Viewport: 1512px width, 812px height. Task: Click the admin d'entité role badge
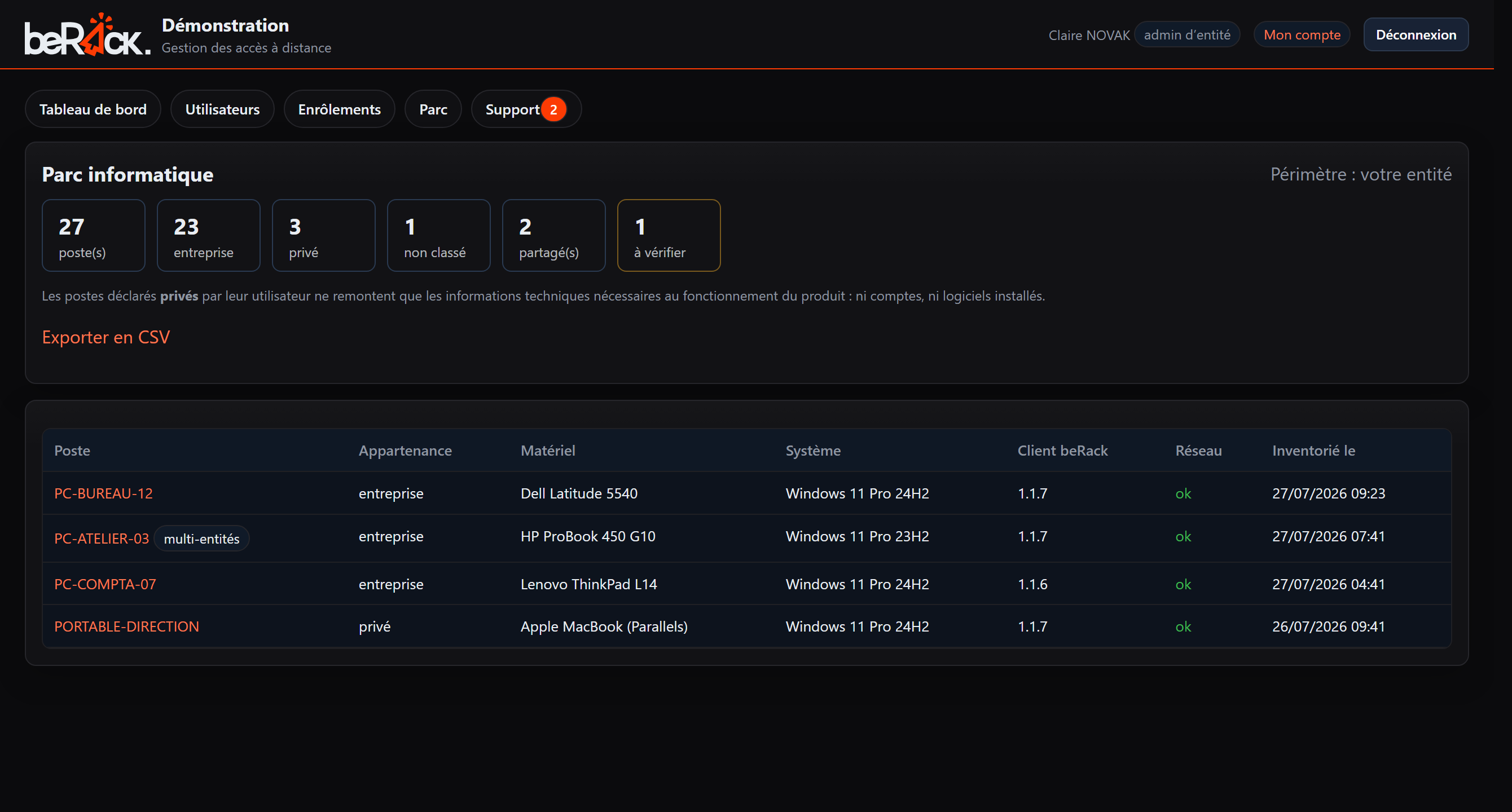click(x=1187, y=34)
